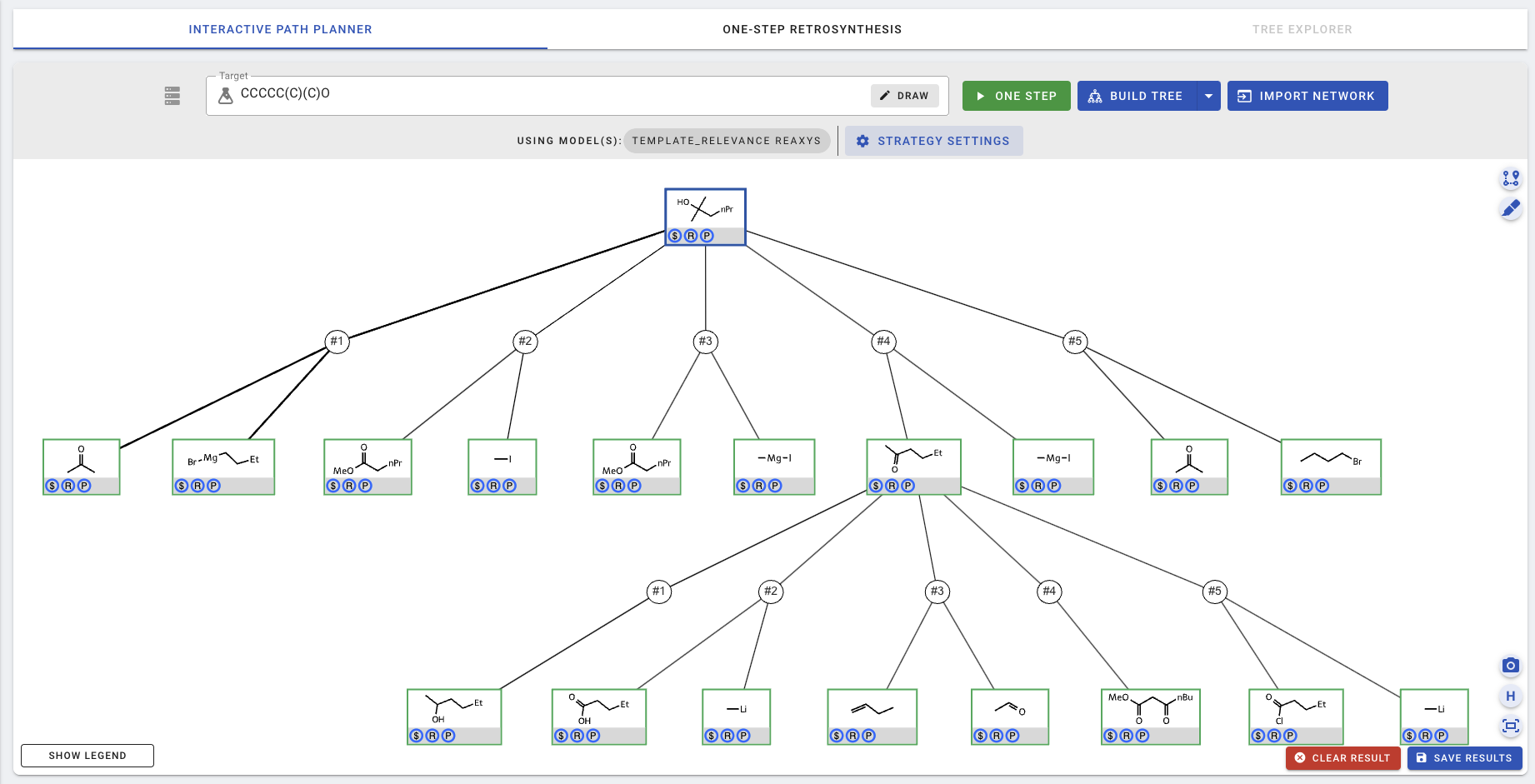1535x784 pixels.
Task: Click the P icon on the secondary alcohol OH-Et node
Action: [448, 736]
